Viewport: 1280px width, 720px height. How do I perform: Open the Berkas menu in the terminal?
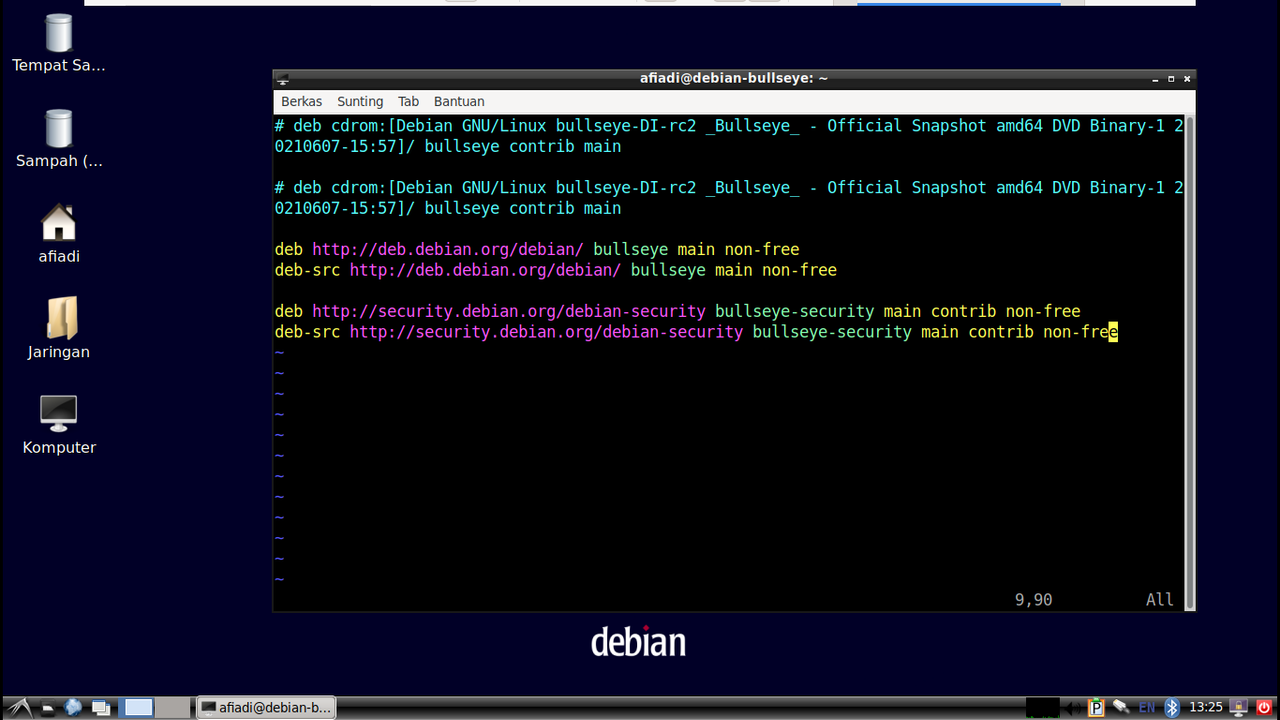pos(301,101)
